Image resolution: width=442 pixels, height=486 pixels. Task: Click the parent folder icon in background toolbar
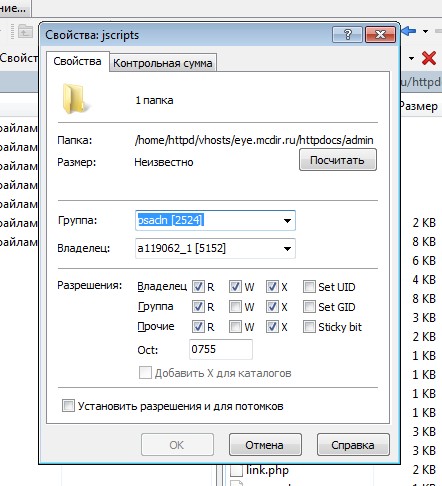coord(25,31)
